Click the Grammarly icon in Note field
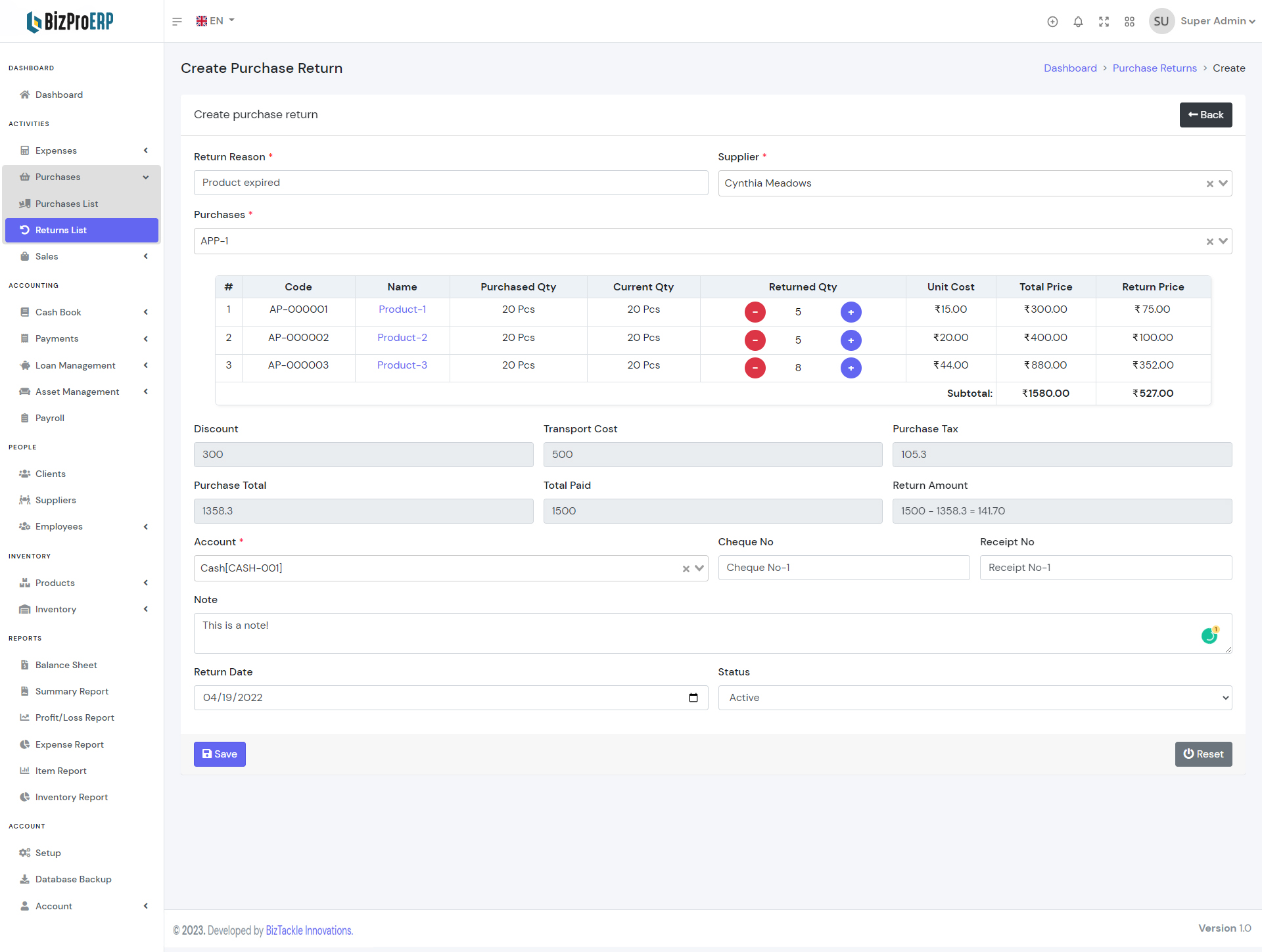 1209,635
